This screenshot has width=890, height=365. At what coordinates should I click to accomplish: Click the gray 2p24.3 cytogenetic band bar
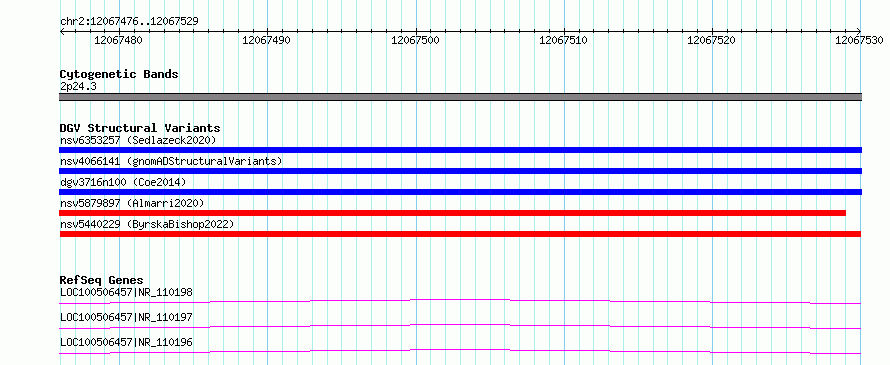point(460,97)
